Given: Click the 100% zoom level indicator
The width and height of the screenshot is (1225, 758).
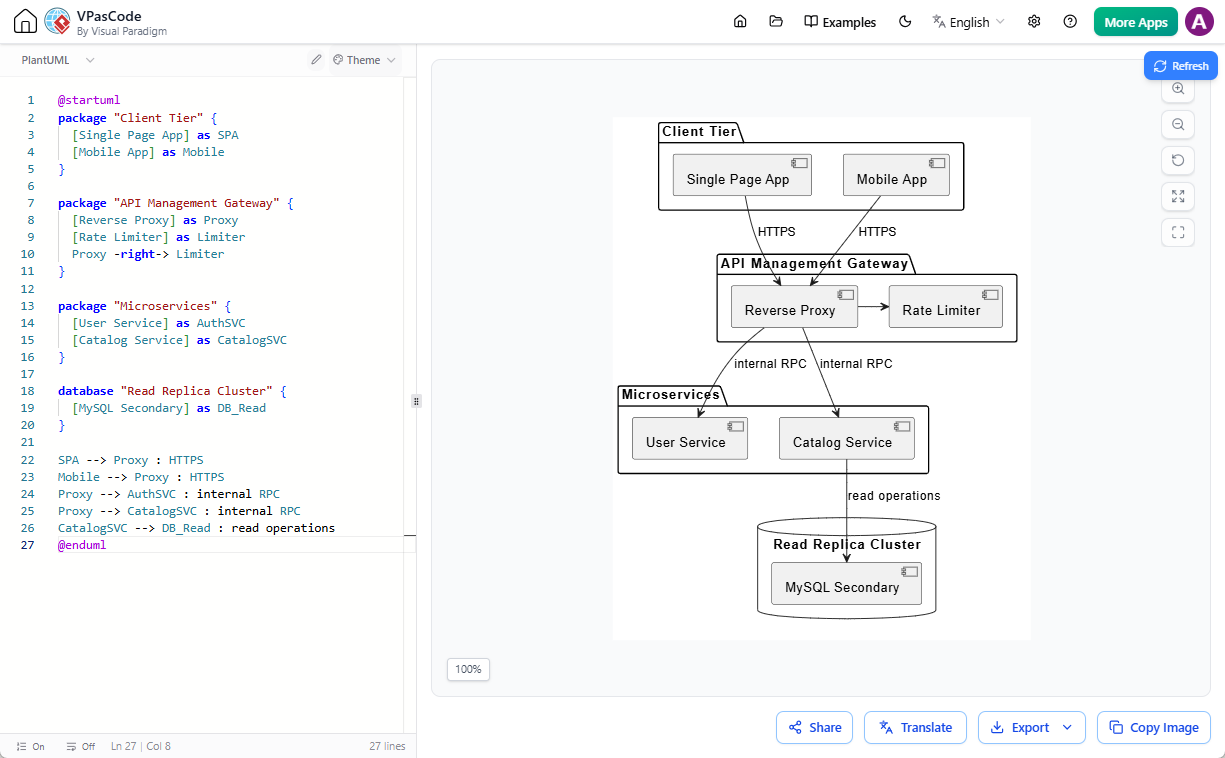Looking at the screenshot, I should pyautogui.click(x=468, y=669).
